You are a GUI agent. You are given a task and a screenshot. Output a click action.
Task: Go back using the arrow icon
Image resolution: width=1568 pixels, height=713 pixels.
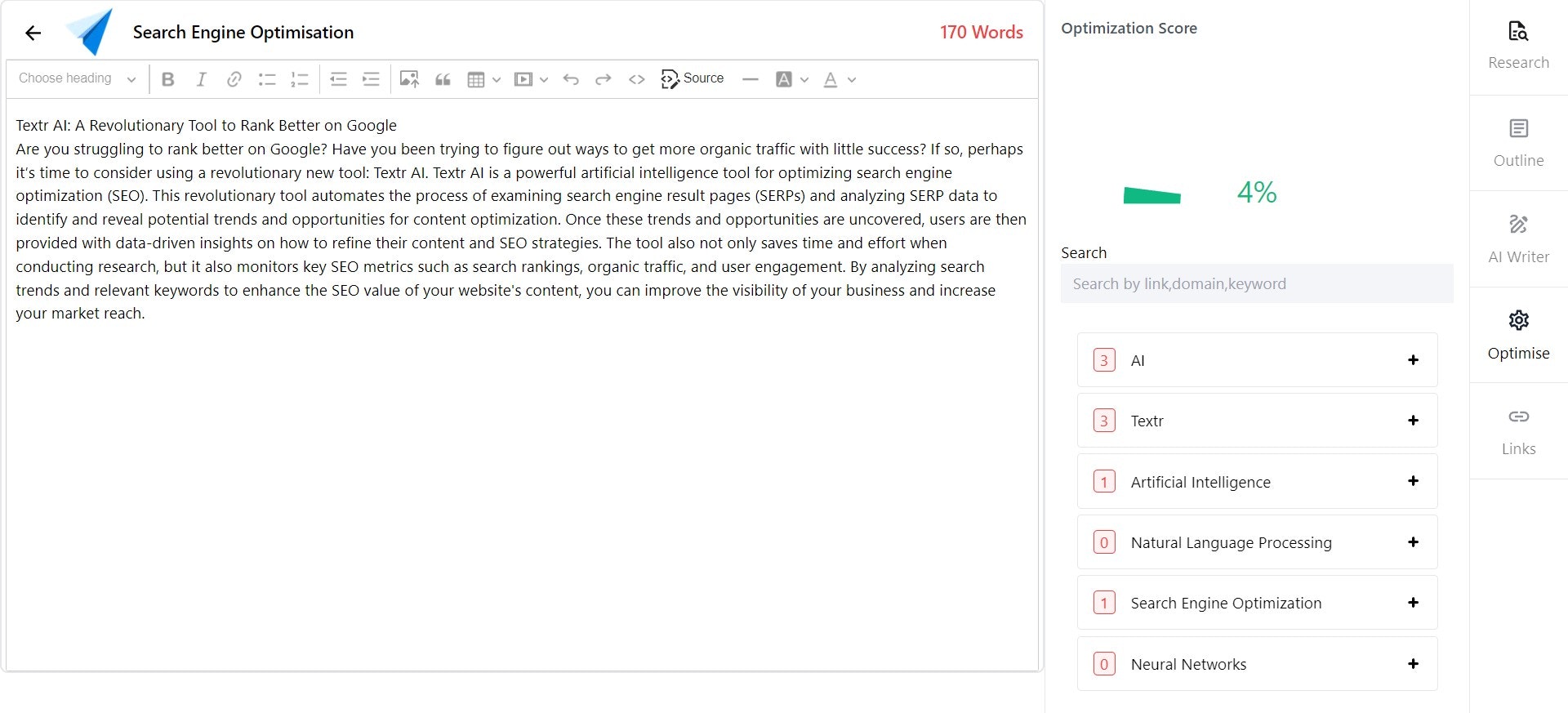click(33, 33)
